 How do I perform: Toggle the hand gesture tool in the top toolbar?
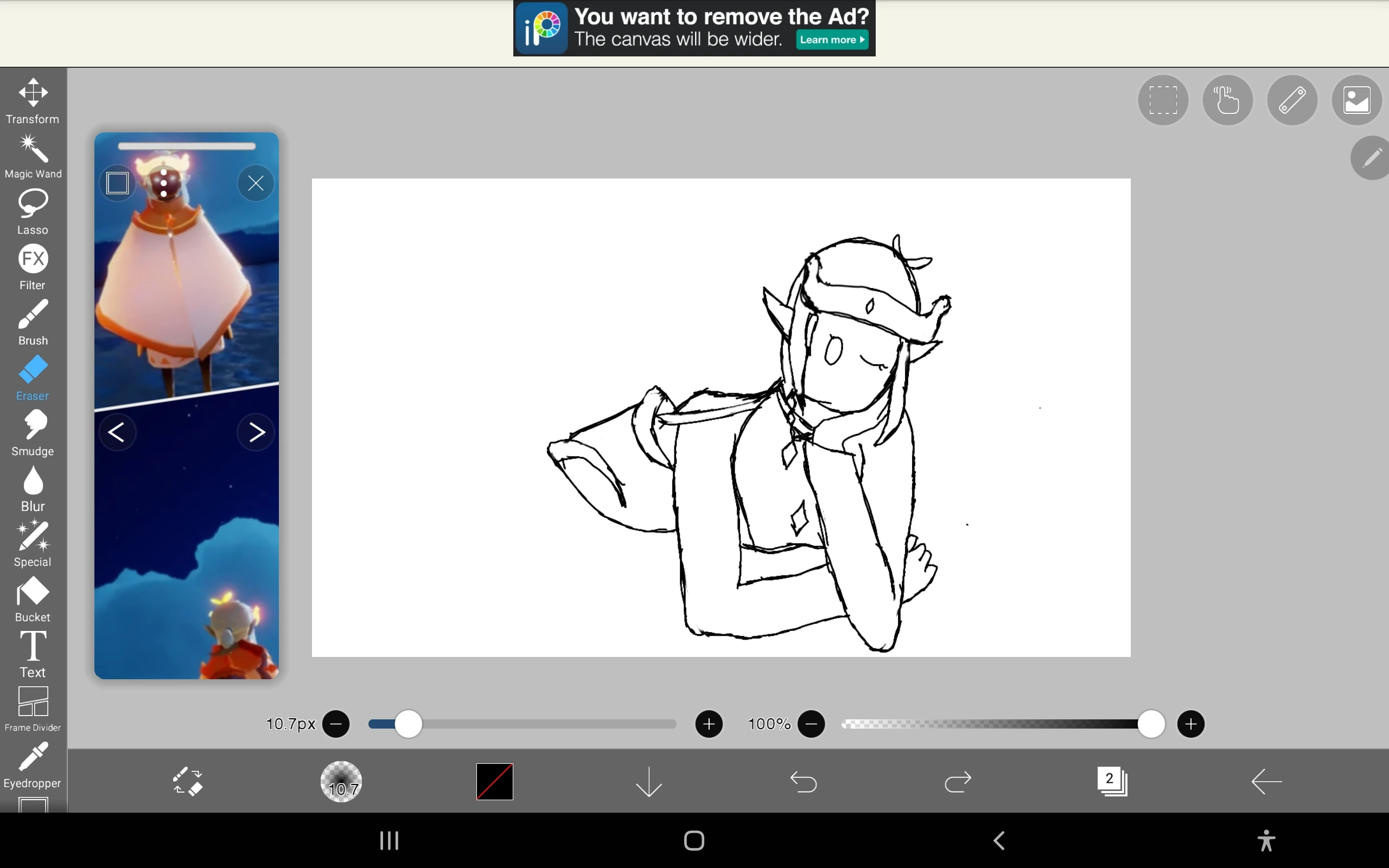1227,100
